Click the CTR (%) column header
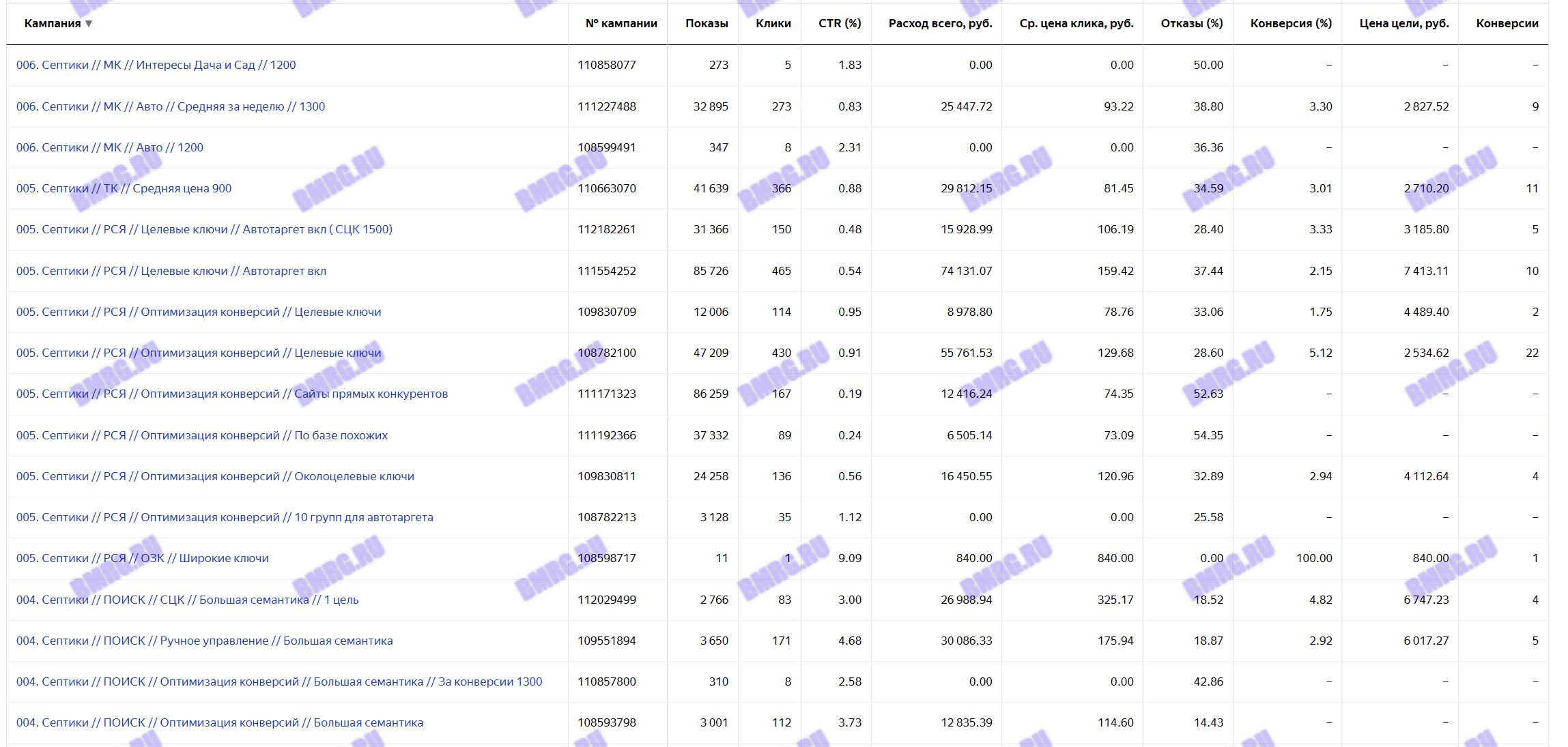The image size is (1568, 747). point(840,23)
